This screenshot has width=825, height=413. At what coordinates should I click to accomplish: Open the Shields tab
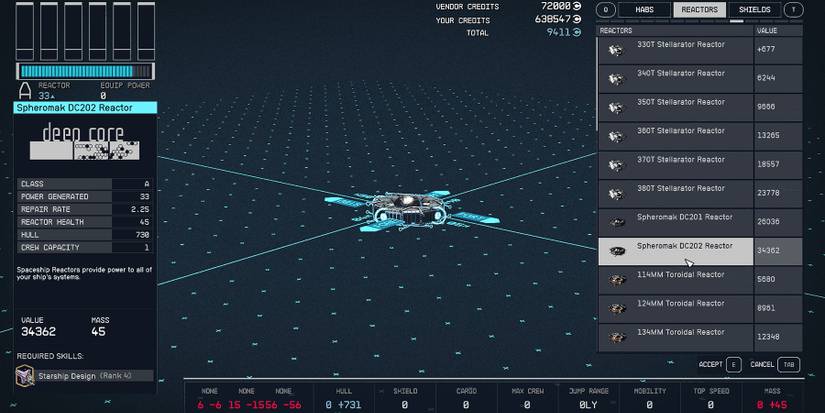[x=754, y=9]
